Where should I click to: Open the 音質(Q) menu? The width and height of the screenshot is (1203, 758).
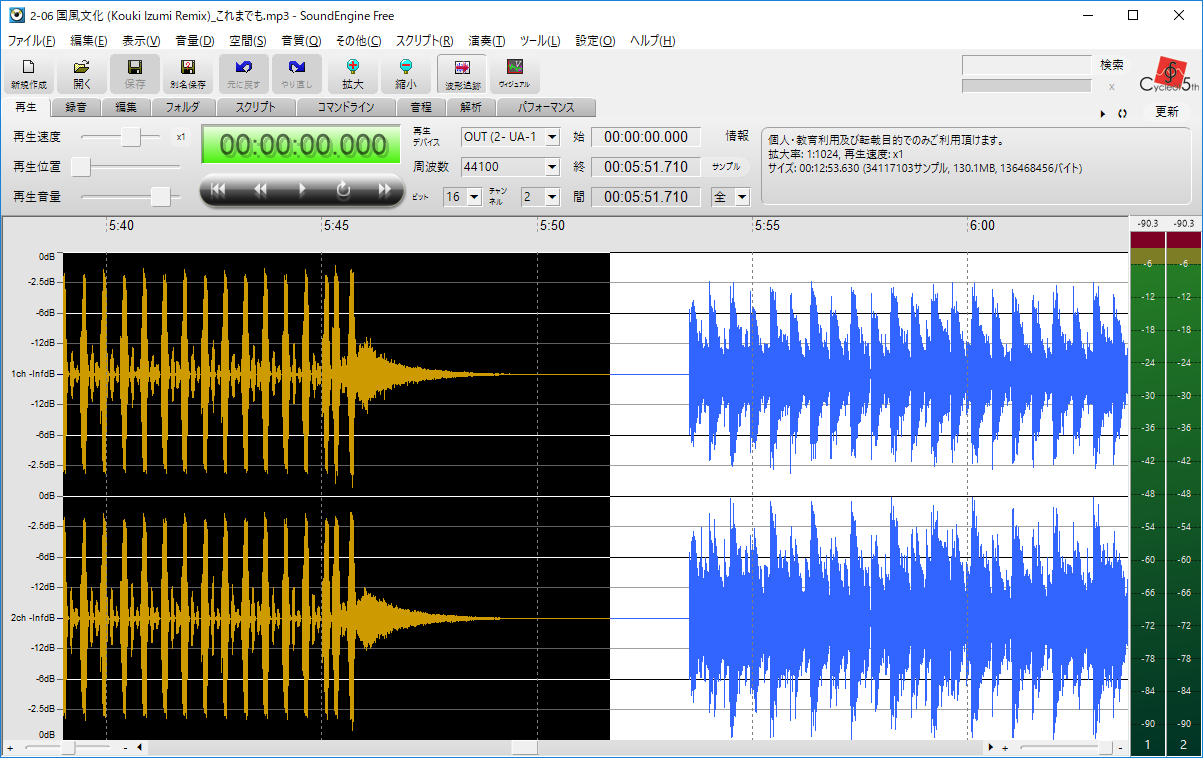(301, 41)
